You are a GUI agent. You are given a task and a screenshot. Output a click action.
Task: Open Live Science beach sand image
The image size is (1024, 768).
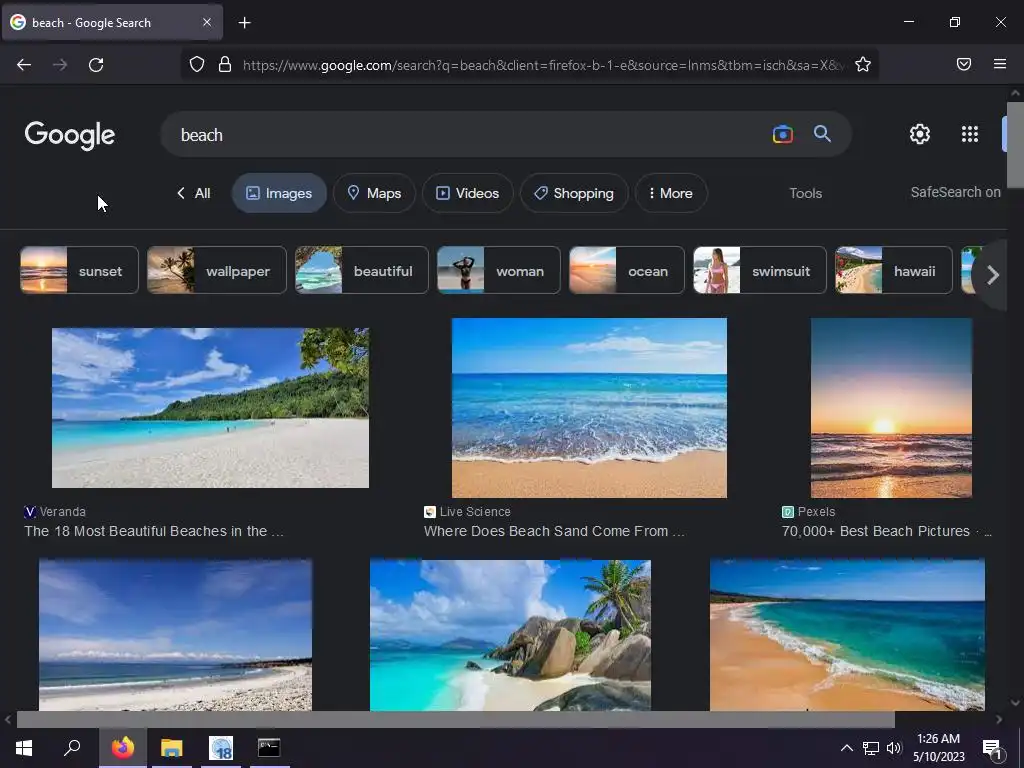589,408
